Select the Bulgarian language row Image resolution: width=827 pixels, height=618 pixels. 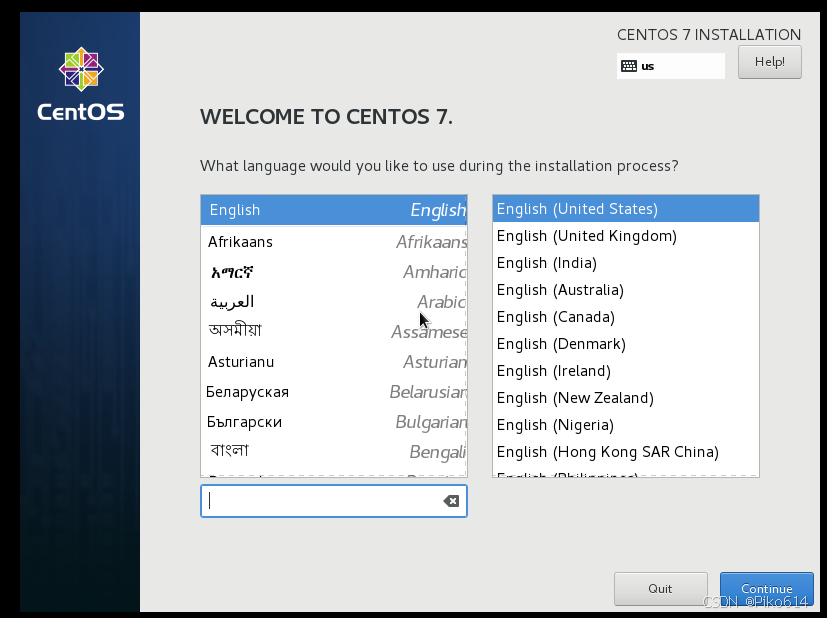tap(334, 422)
